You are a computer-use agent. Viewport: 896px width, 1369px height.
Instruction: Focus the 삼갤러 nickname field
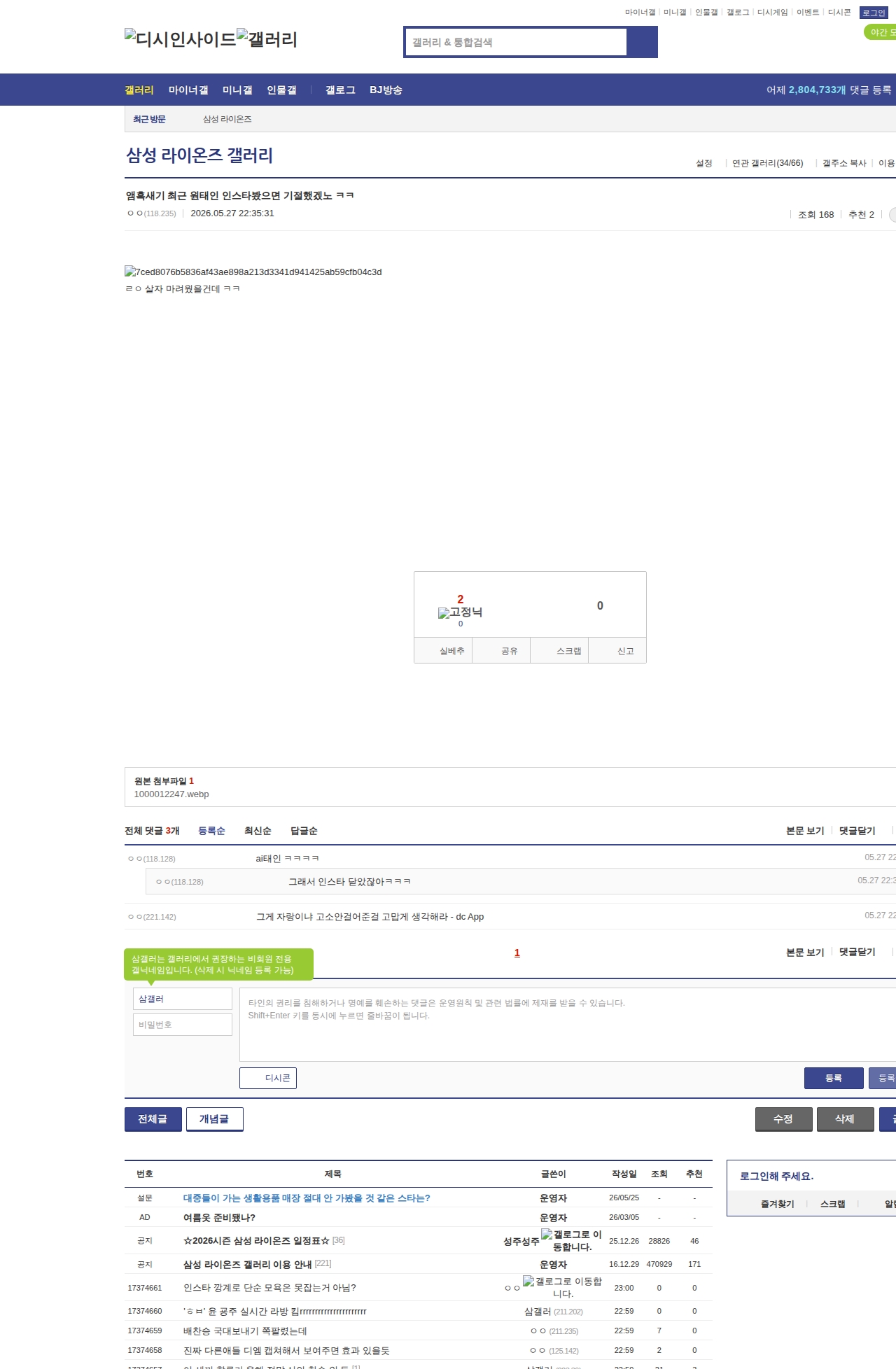183,999
